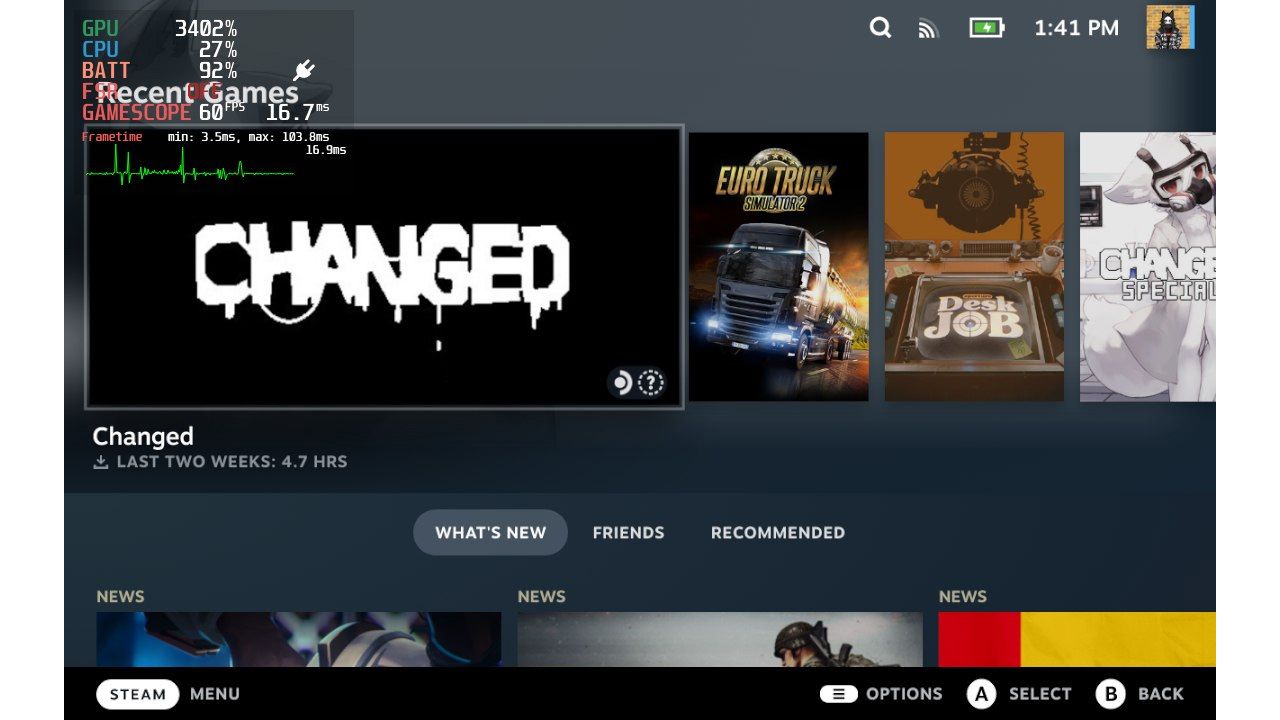The image size is (1280, 720).
Task: Switch to the Friends tab
Action: [x=628, y=532]
